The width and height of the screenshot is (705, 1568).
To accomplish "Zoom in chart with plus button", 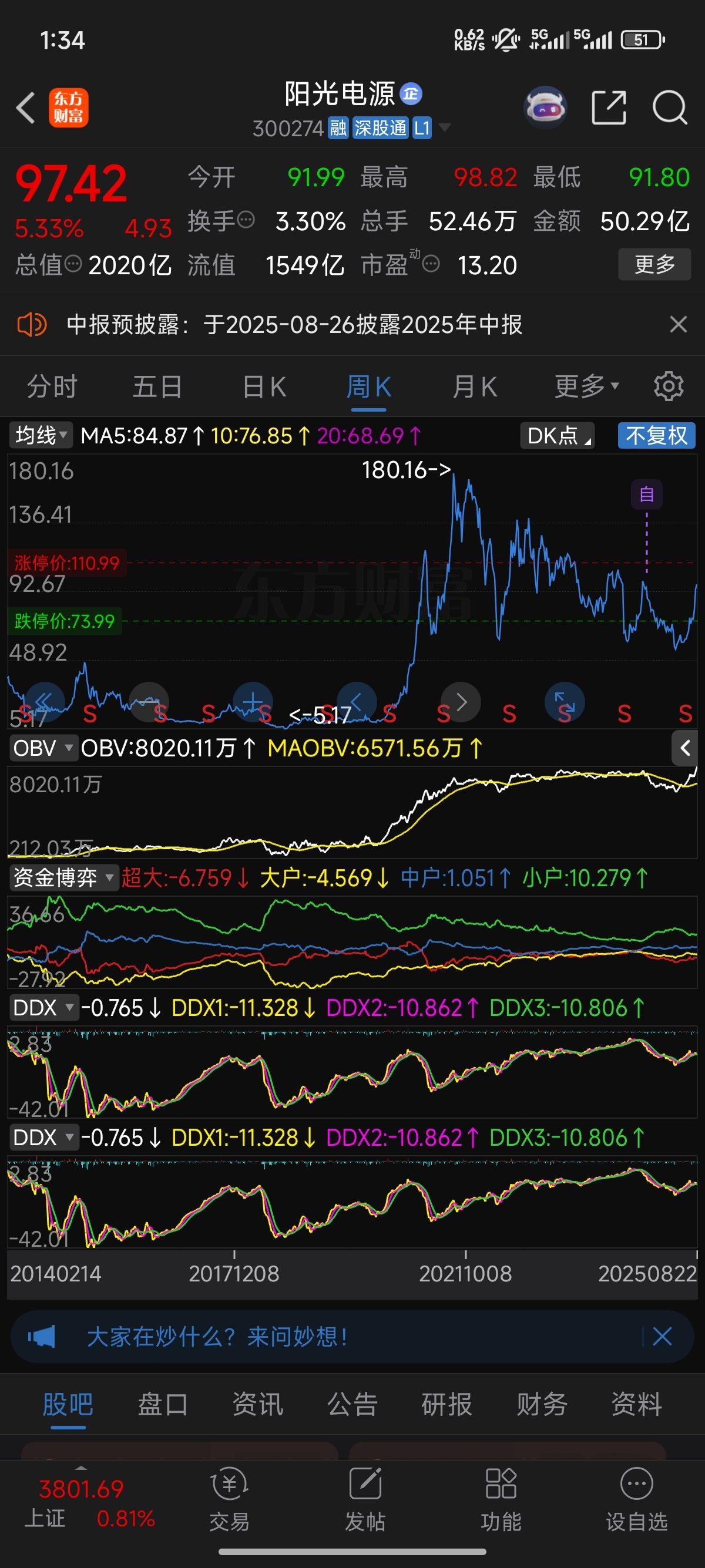I will 253,702.
